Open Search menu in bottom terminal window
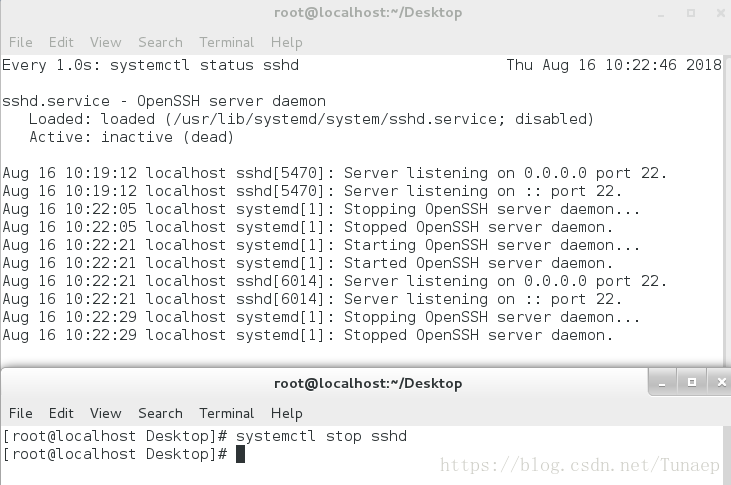 pyautogui.click(x=160, y=413)
